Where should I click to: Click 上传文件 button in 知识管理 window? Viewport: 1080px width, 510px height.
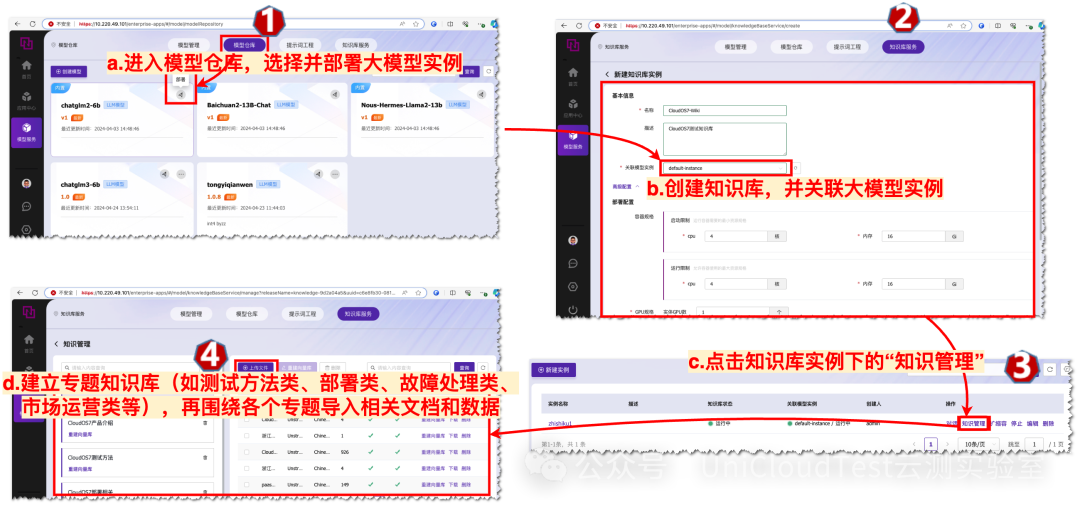pos(256,367)
